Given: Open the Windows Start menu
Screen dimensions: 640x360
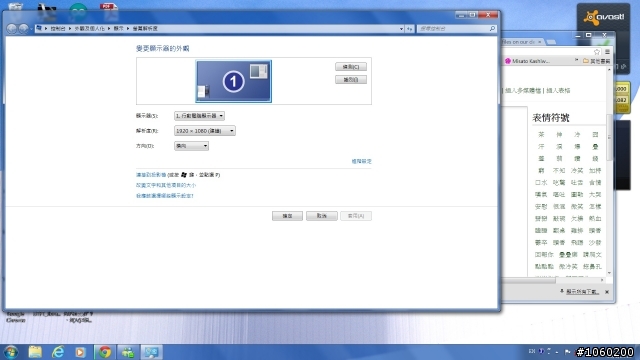Looking at the screenshot, I should pyautogui.click(x=11, y=352).
